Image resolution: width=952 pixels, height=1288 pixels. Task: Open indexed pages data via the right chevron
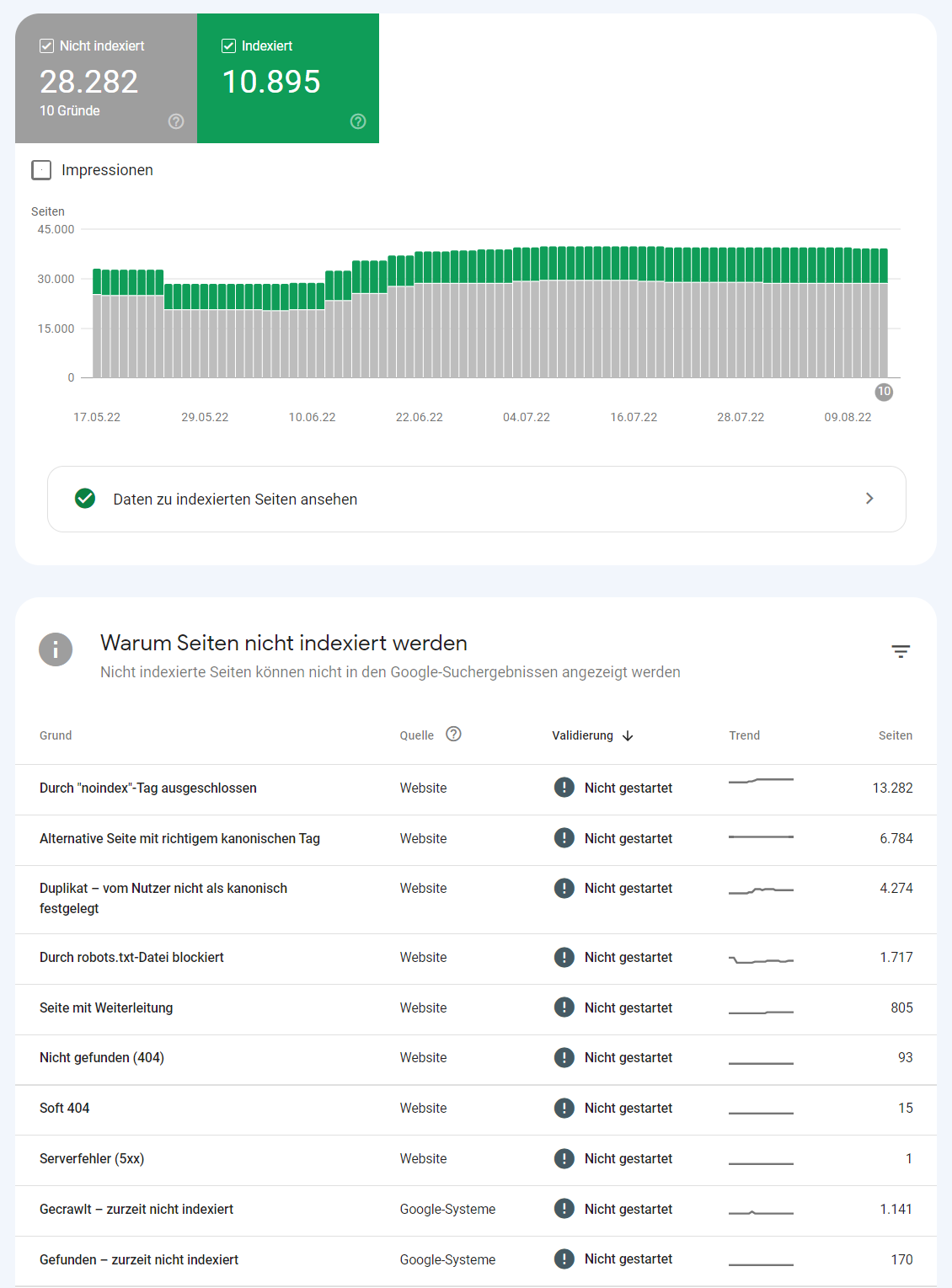pyautogui.click(x=869, y=499)
